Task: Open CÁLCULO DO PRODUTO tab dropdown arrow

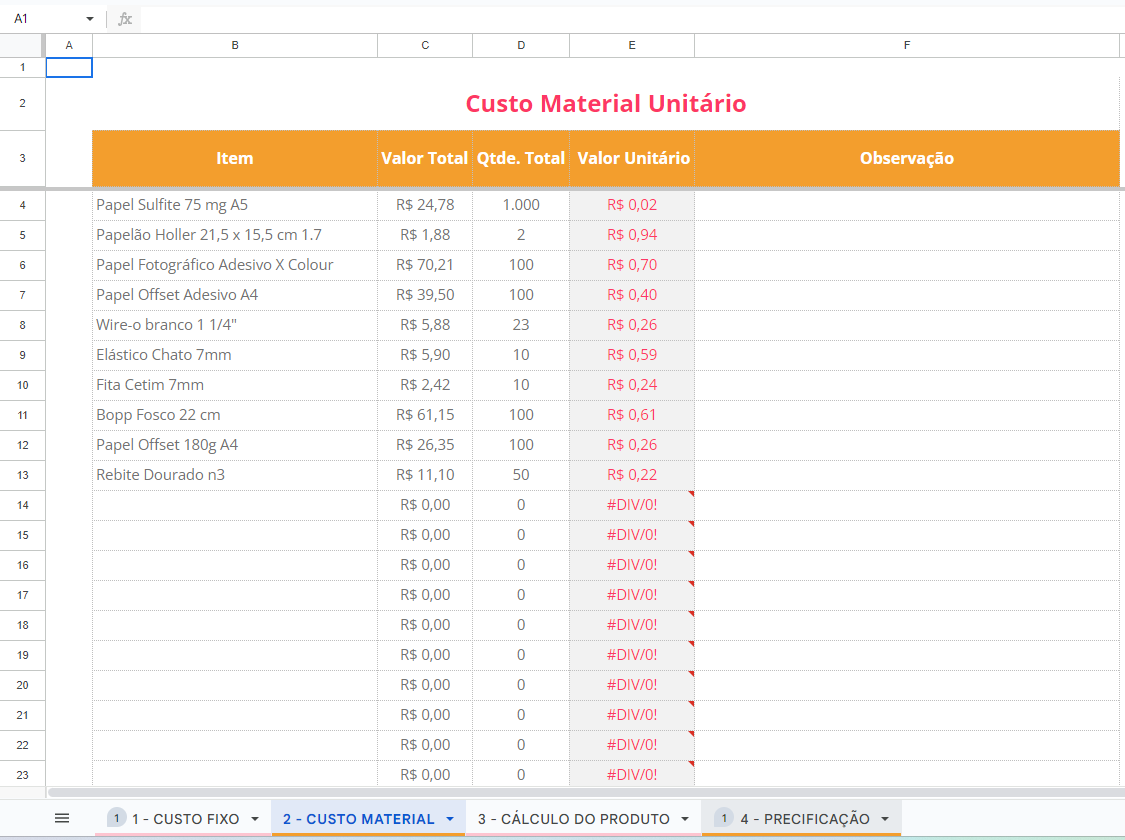Action: [685, 819]
